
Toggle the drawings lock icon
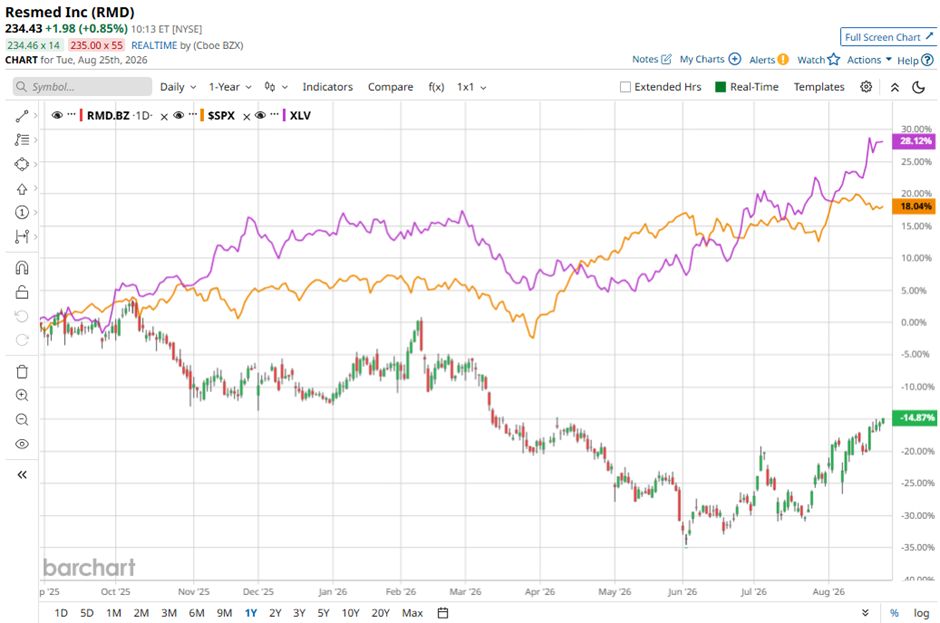point(22,292)
